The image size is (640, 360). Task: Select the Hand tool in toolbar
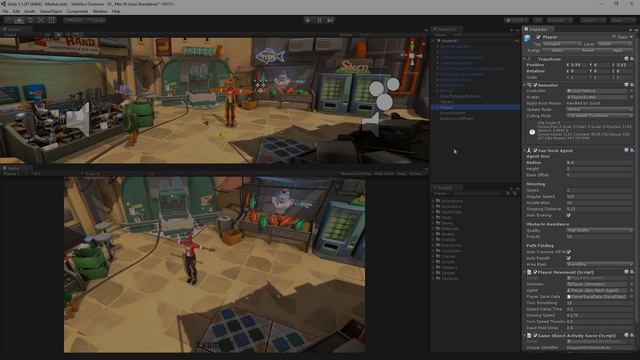coord(8,20)
